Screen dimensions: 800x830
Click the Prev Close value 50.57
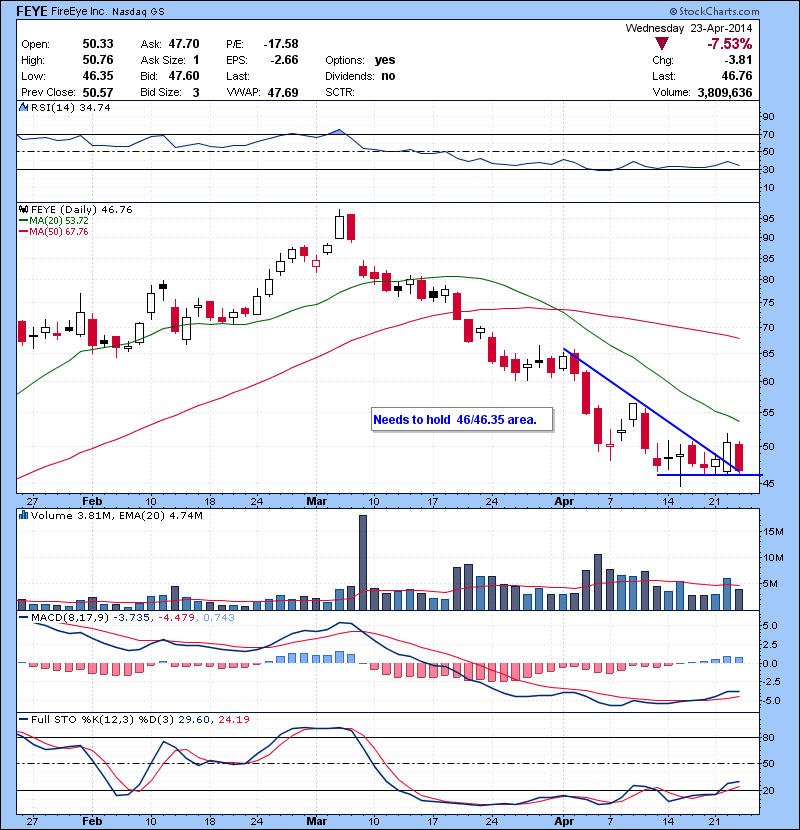click(x=98, y=93)
